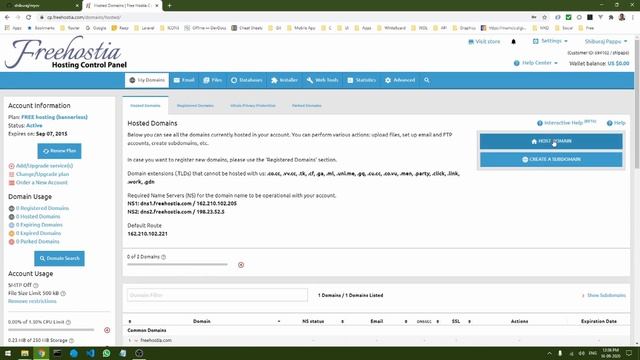Click help icon beside CPU Limit
This screenshot has height=360, width=640.
[68, 322]
